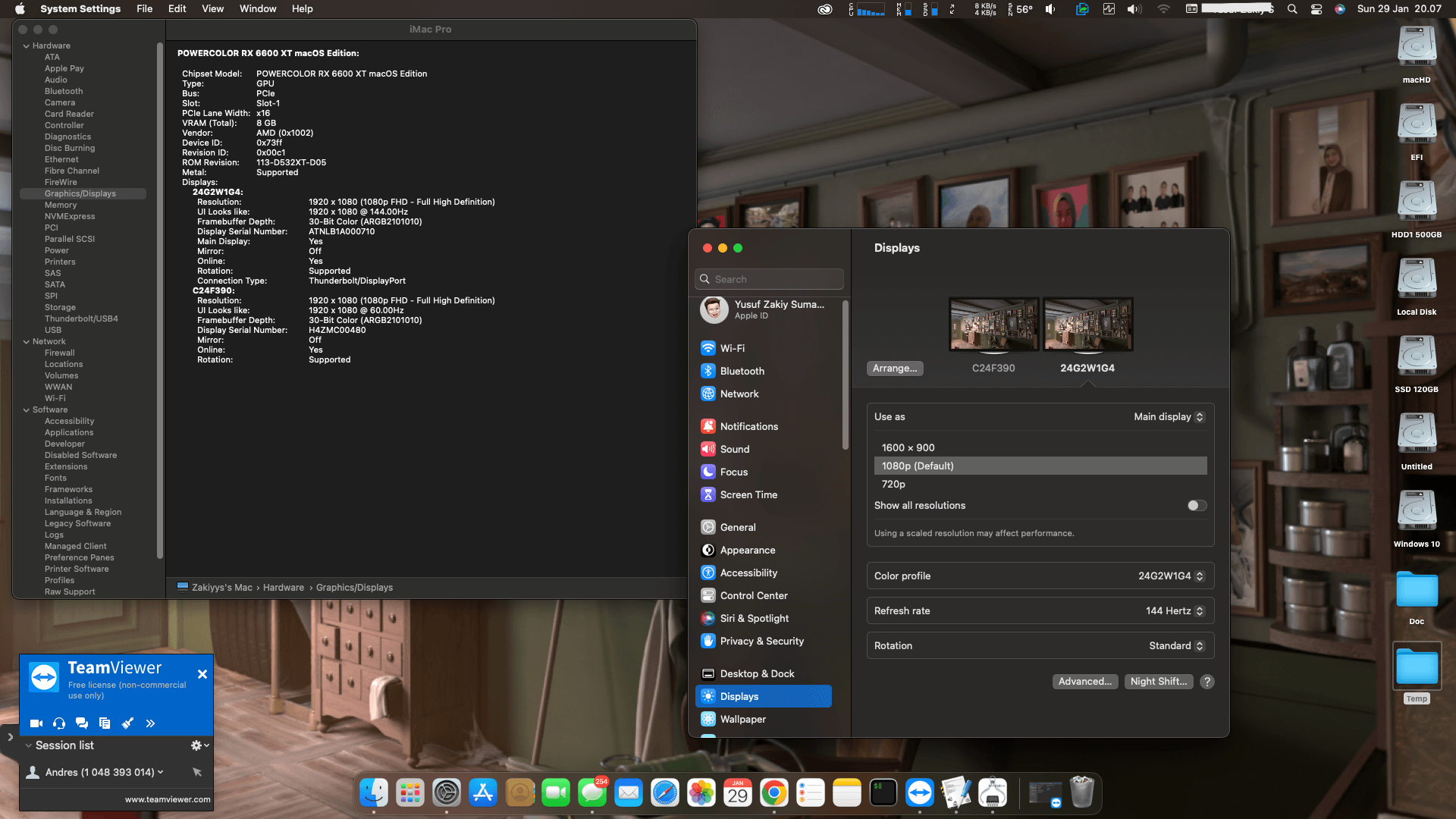This screenshot has height=819, width=1456.
Task: Select the Windows 10 drive on desktop
Action: [1417, 519]
